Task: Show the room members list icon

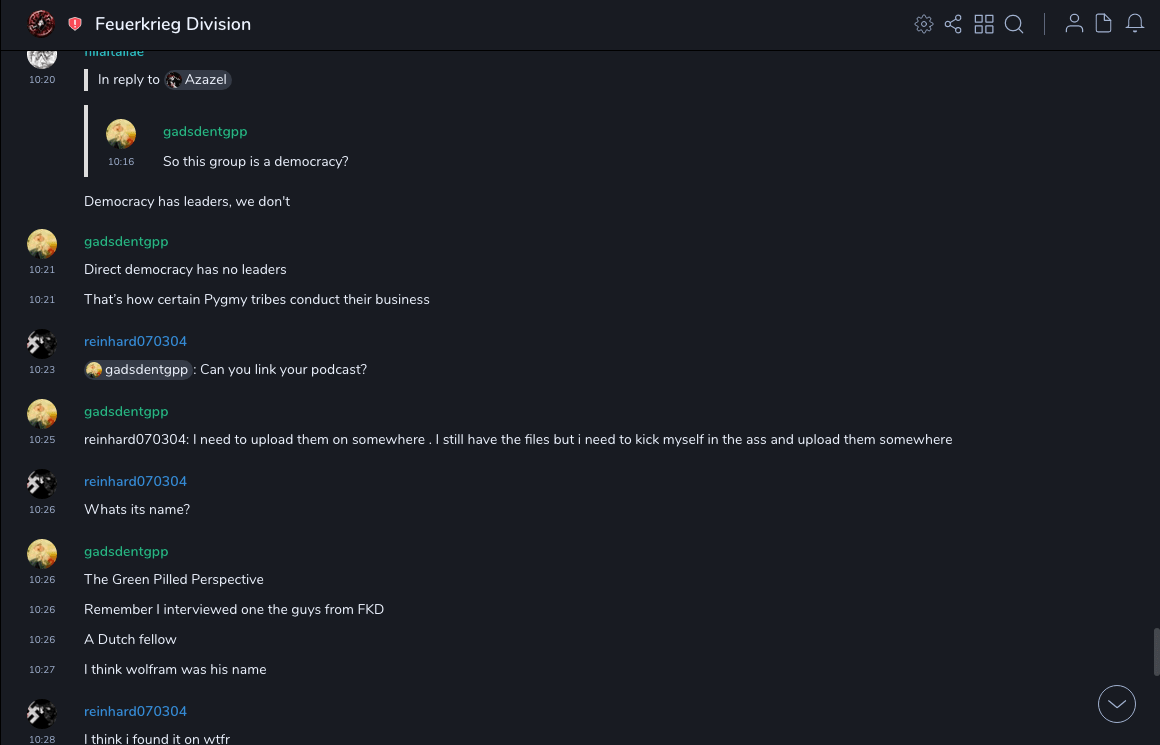Action: [1074, 24]
